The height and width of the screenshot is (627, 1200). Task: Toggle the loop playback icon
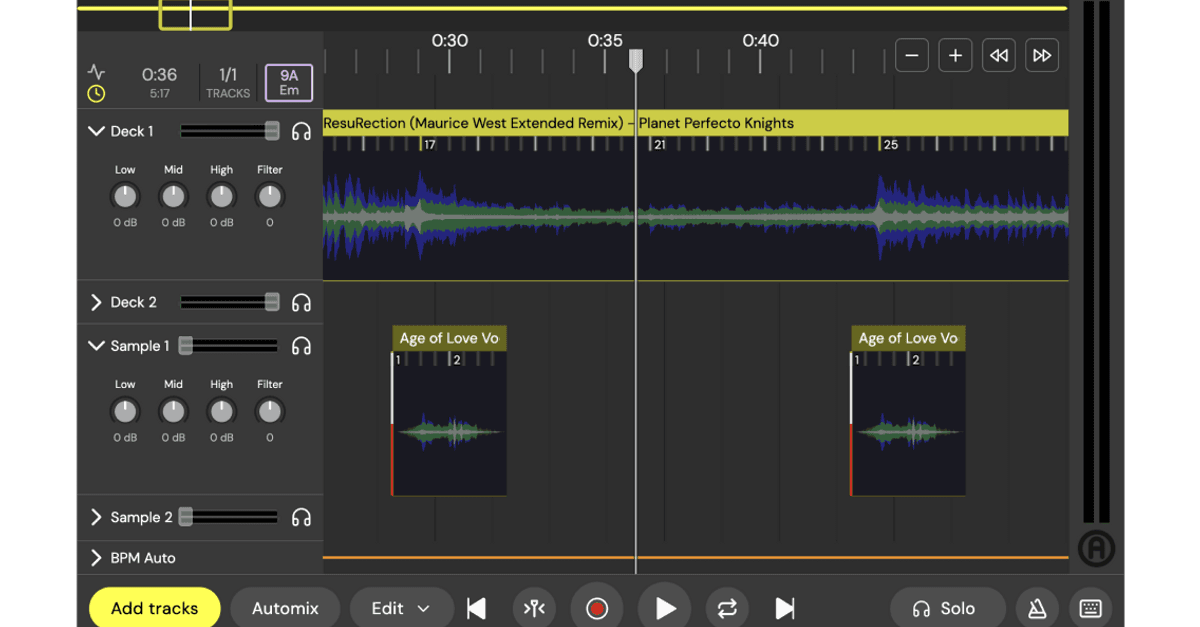[x=727, y=608]
